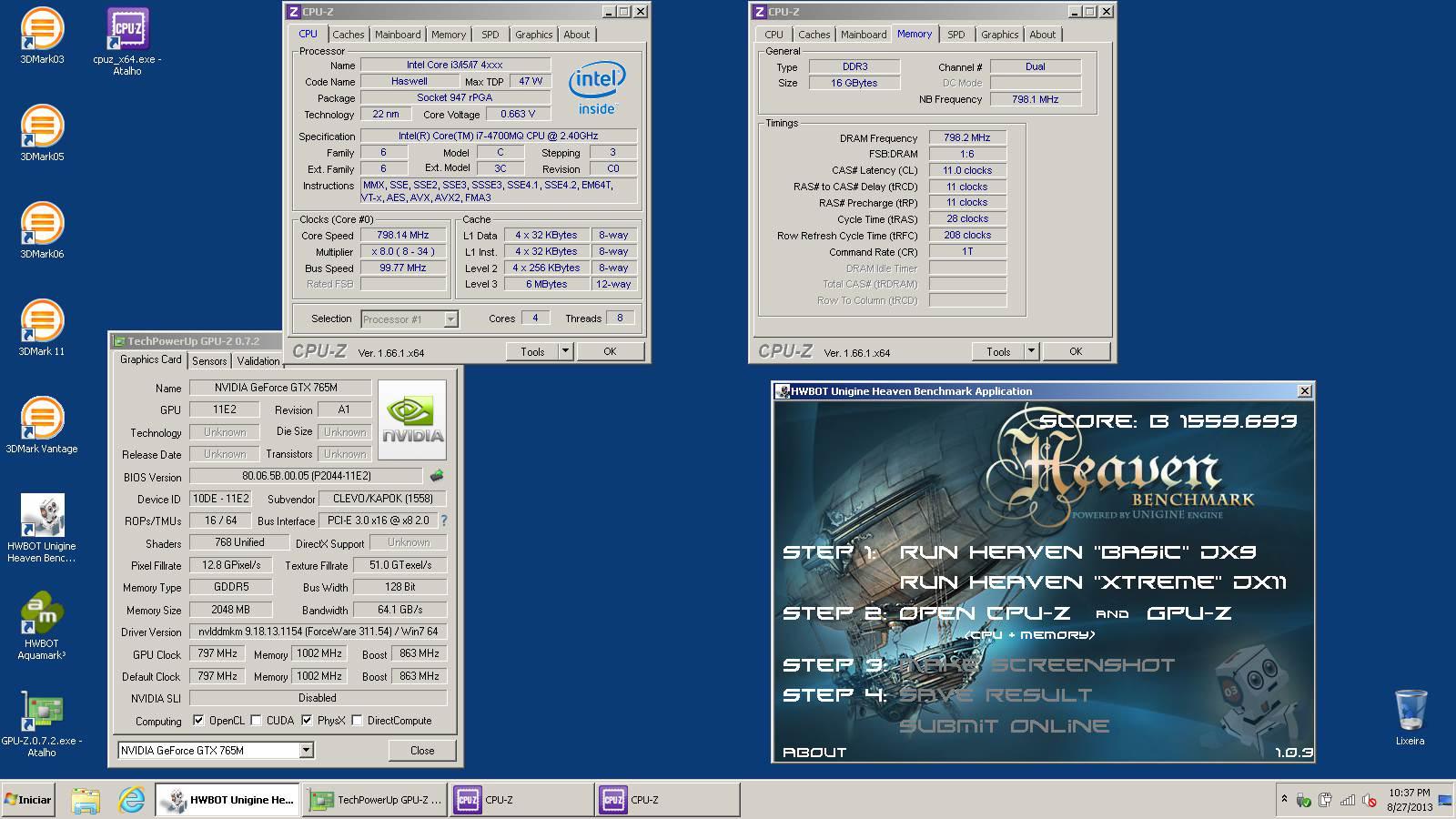Click the Intel inside logo in CPU-Z
This screenshot has width=1456, height=819.
pos(596,88)
